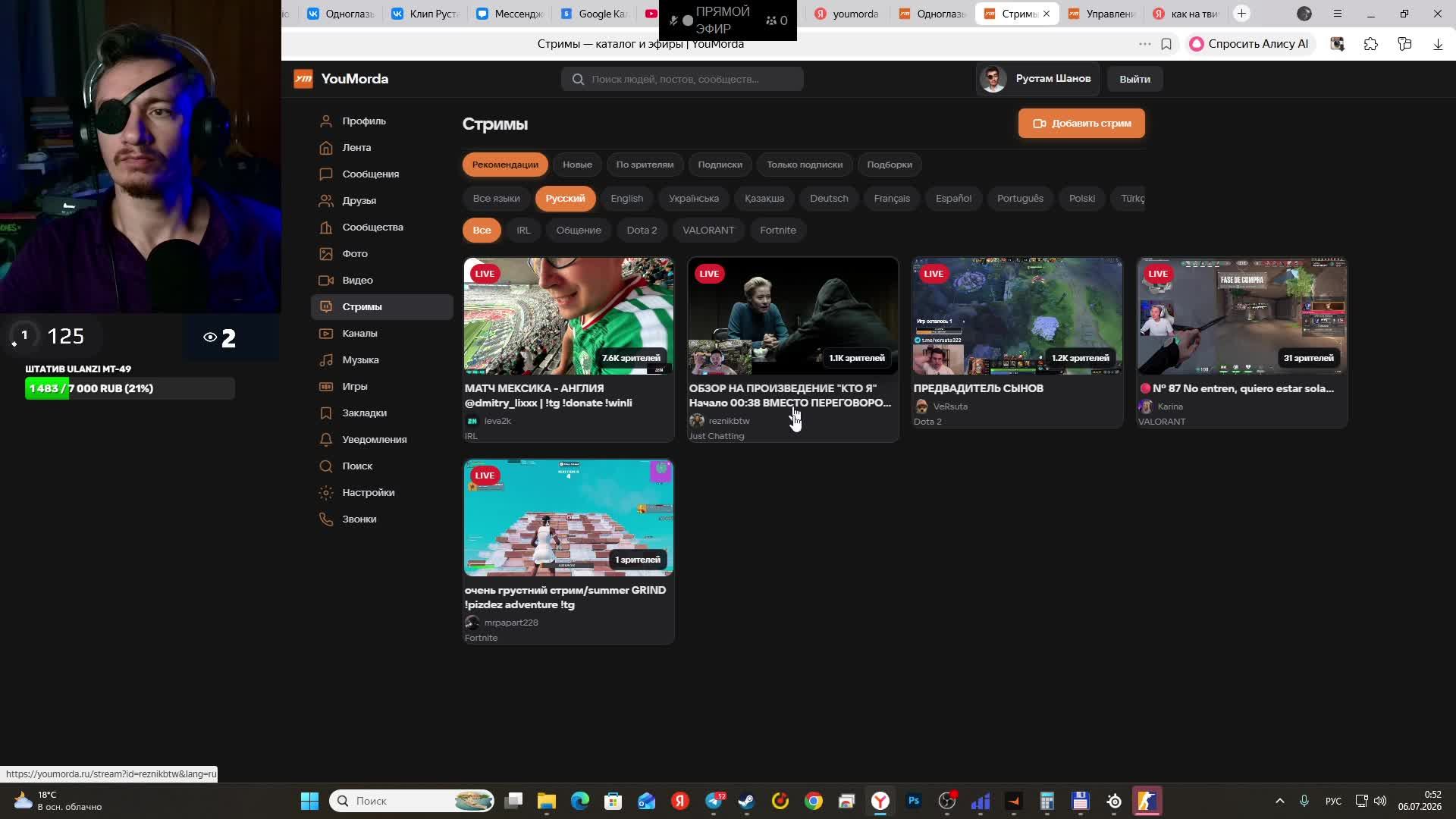The image size is (1456, 819).
Task: Click the Друзья people icon
Action: [326, 201]
